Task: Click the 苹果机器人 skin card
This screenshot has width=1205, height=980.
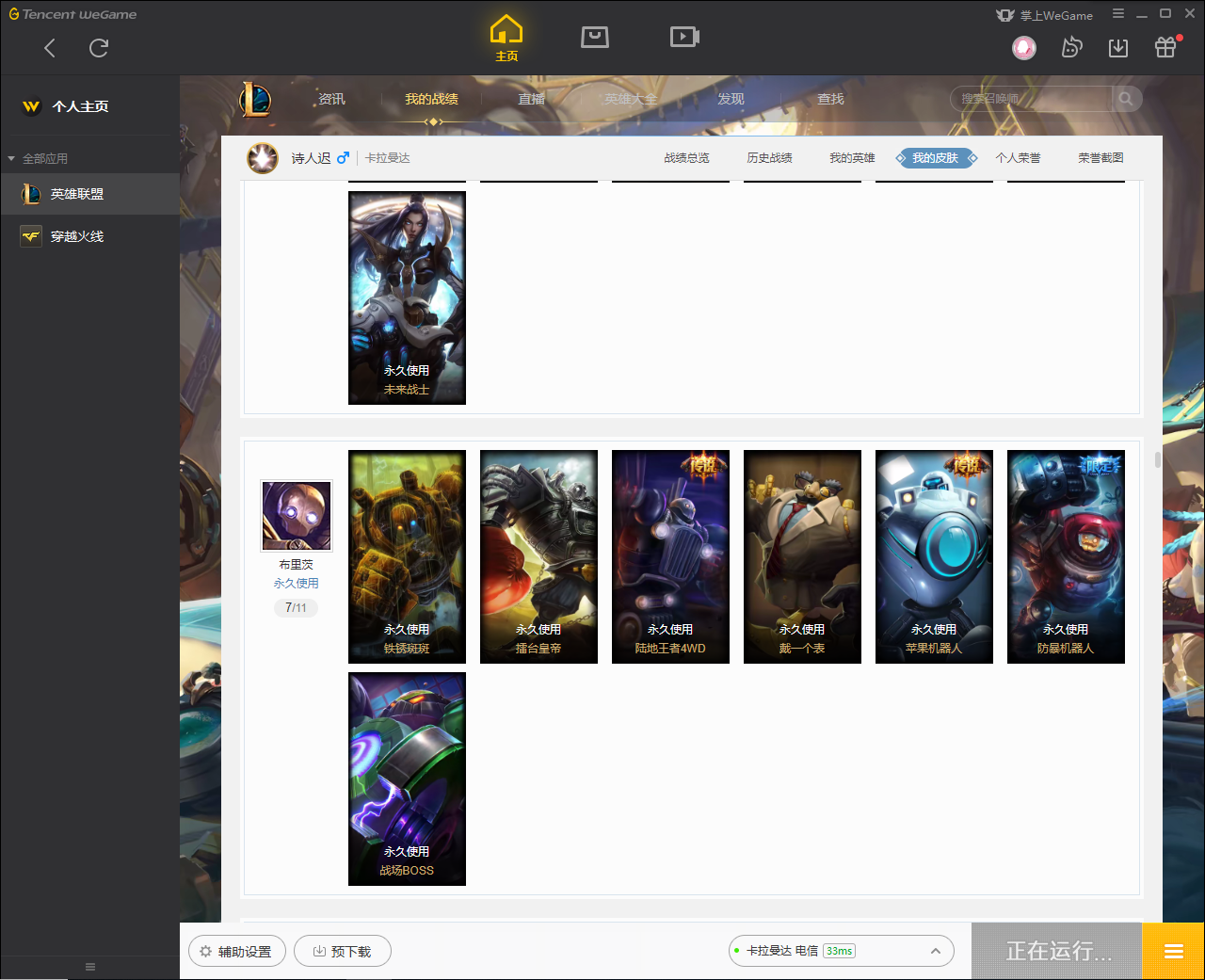Action: pyautogui.click(x=934, y=557)
